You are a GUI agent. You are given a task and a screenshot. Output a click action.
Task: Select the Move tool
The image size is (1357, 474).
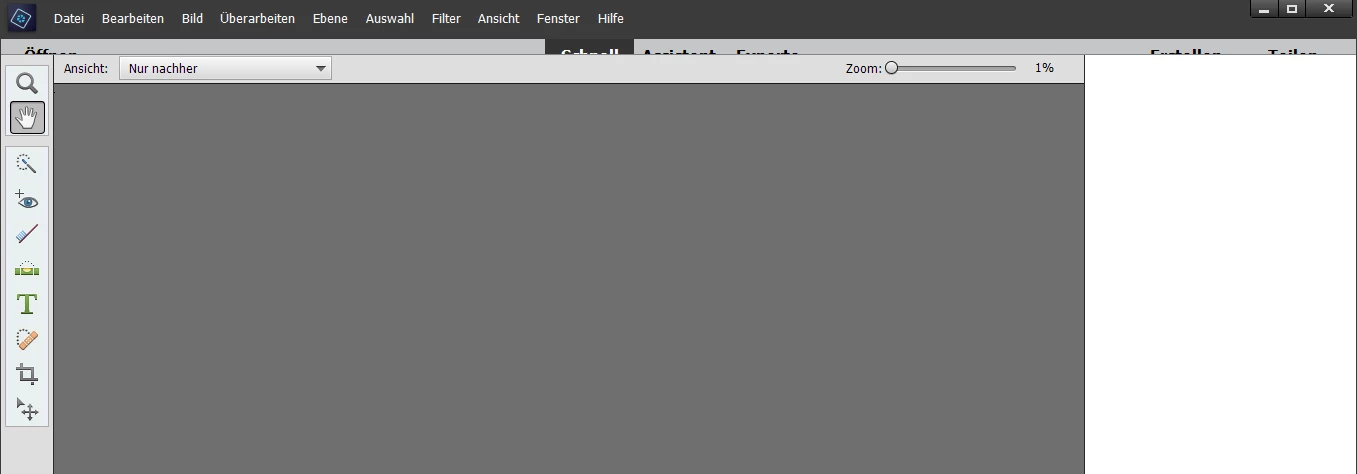click(x=27, y=409)
